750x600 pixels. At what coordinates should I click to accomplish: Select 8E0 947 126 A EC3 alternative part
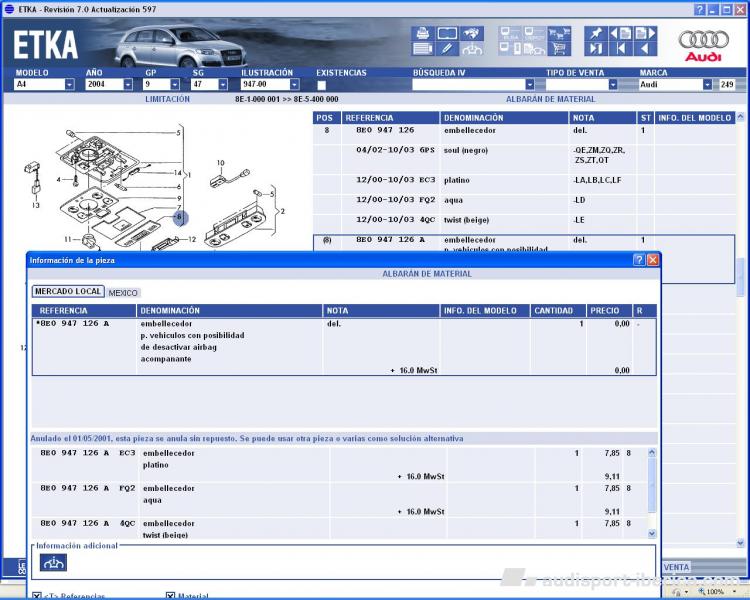(339, 465)
